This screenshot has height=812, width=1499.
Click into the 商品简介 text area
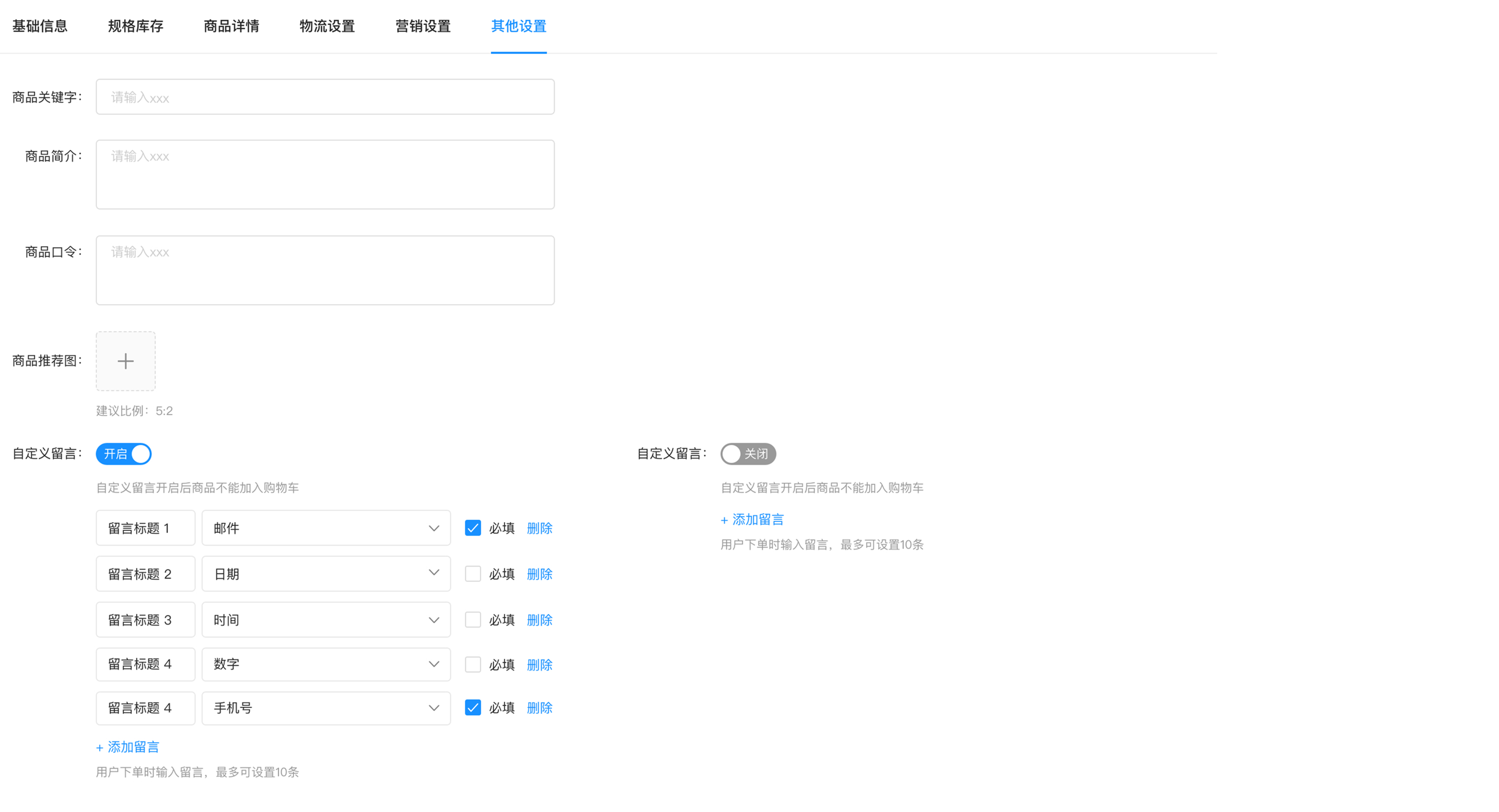325,175
